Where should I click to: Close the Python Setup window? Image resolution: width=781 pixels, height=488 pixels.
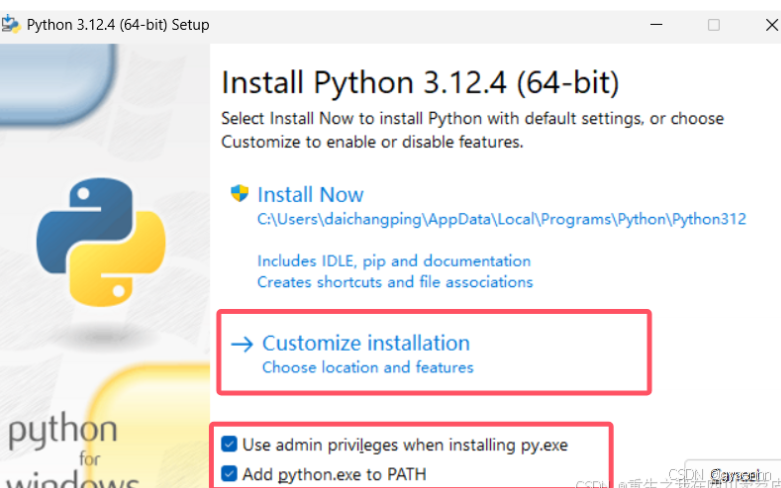(772, 24)
